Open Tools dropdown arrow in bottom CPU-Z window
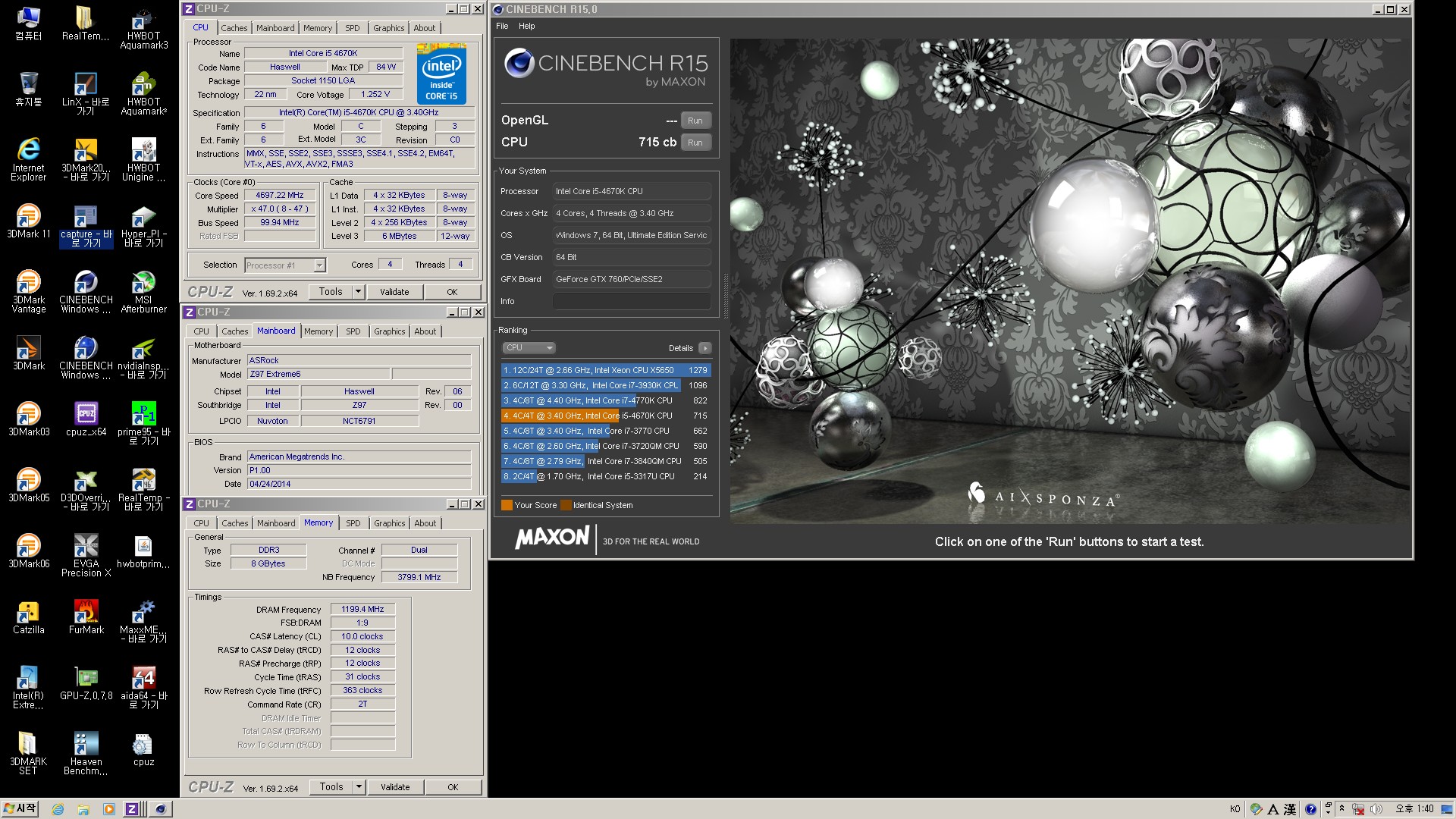 [359, 787]
